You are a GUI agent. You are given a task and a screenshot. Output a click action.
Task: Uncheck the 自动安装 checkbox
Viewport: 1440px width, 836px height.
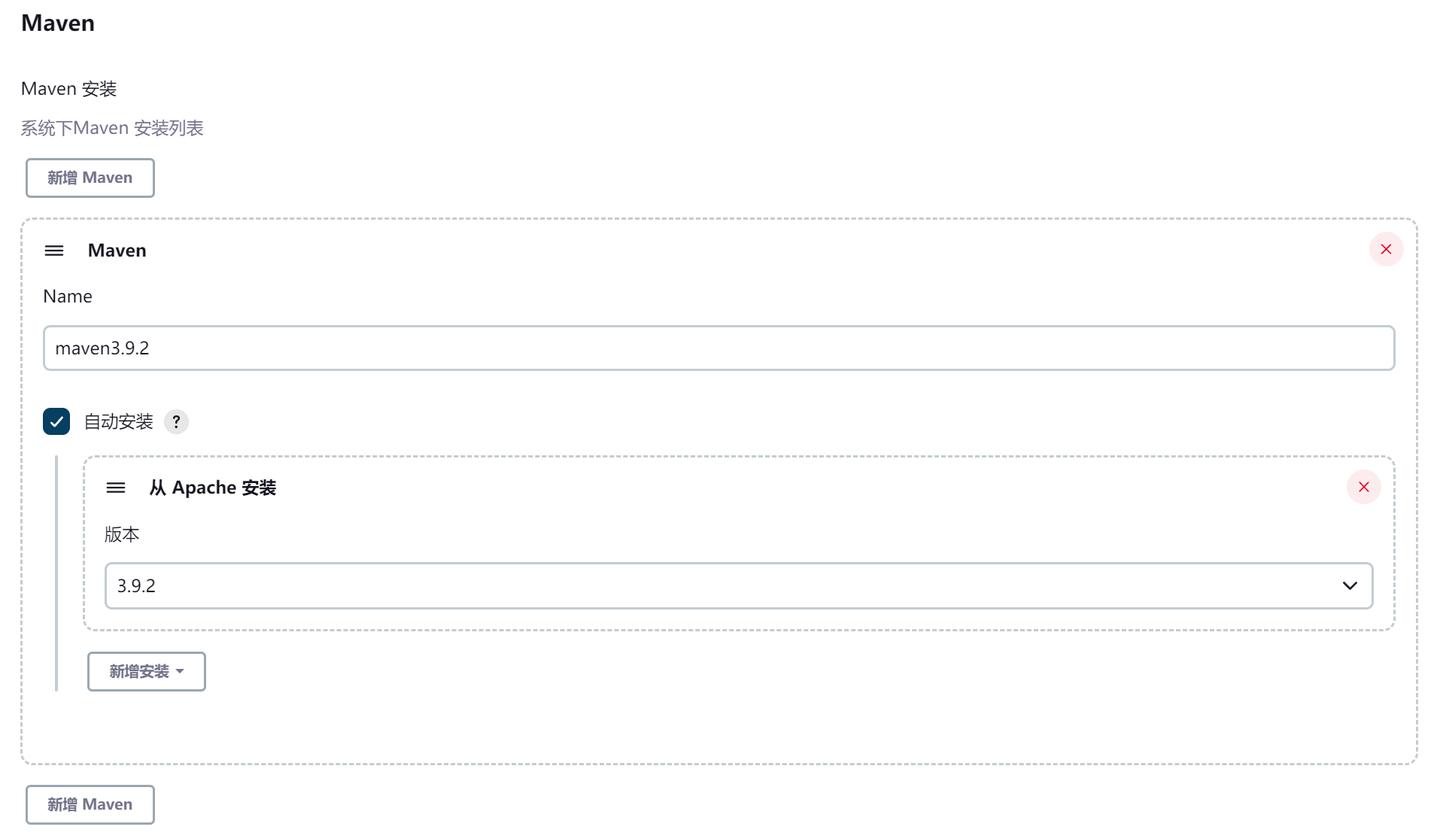[56, 422]
